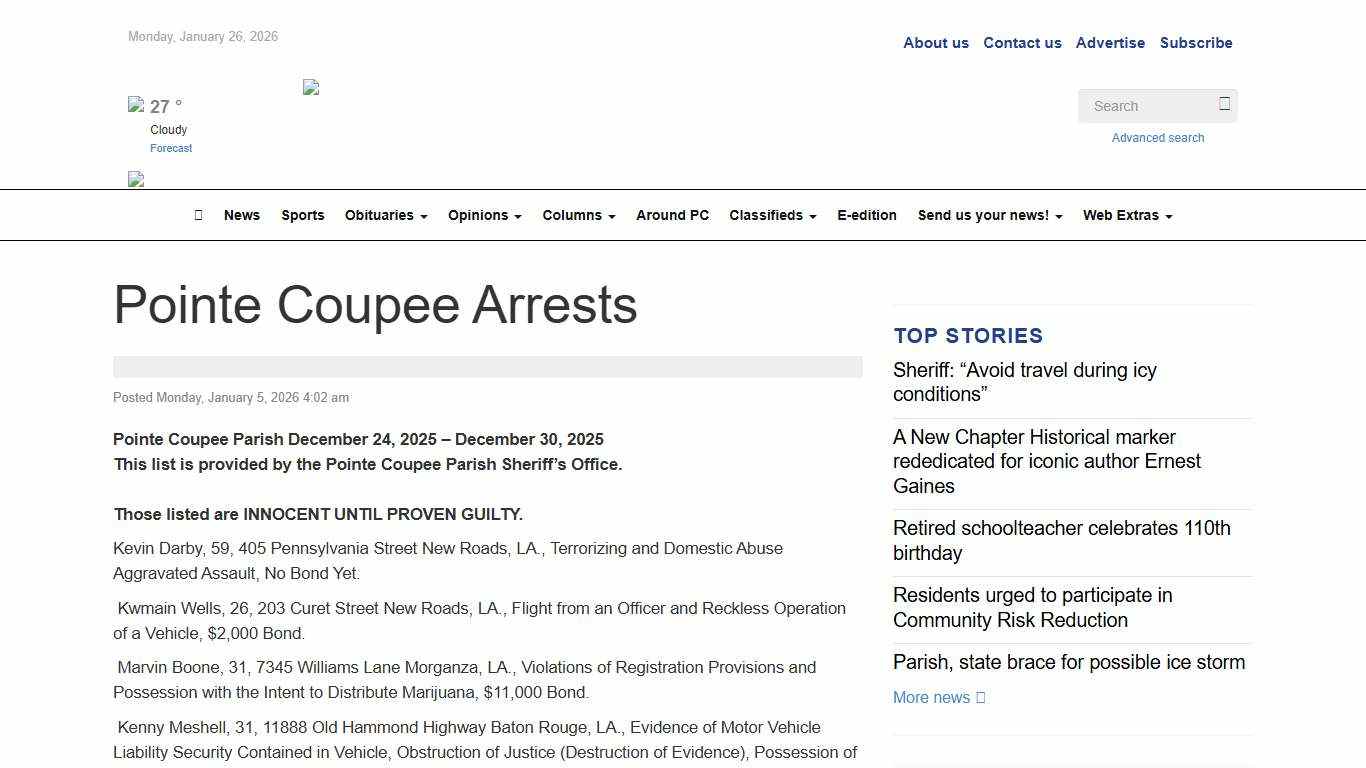This screenshot has width=1366, height=768.
Task: Go to the Around PC section
Action: coord(672,215)
